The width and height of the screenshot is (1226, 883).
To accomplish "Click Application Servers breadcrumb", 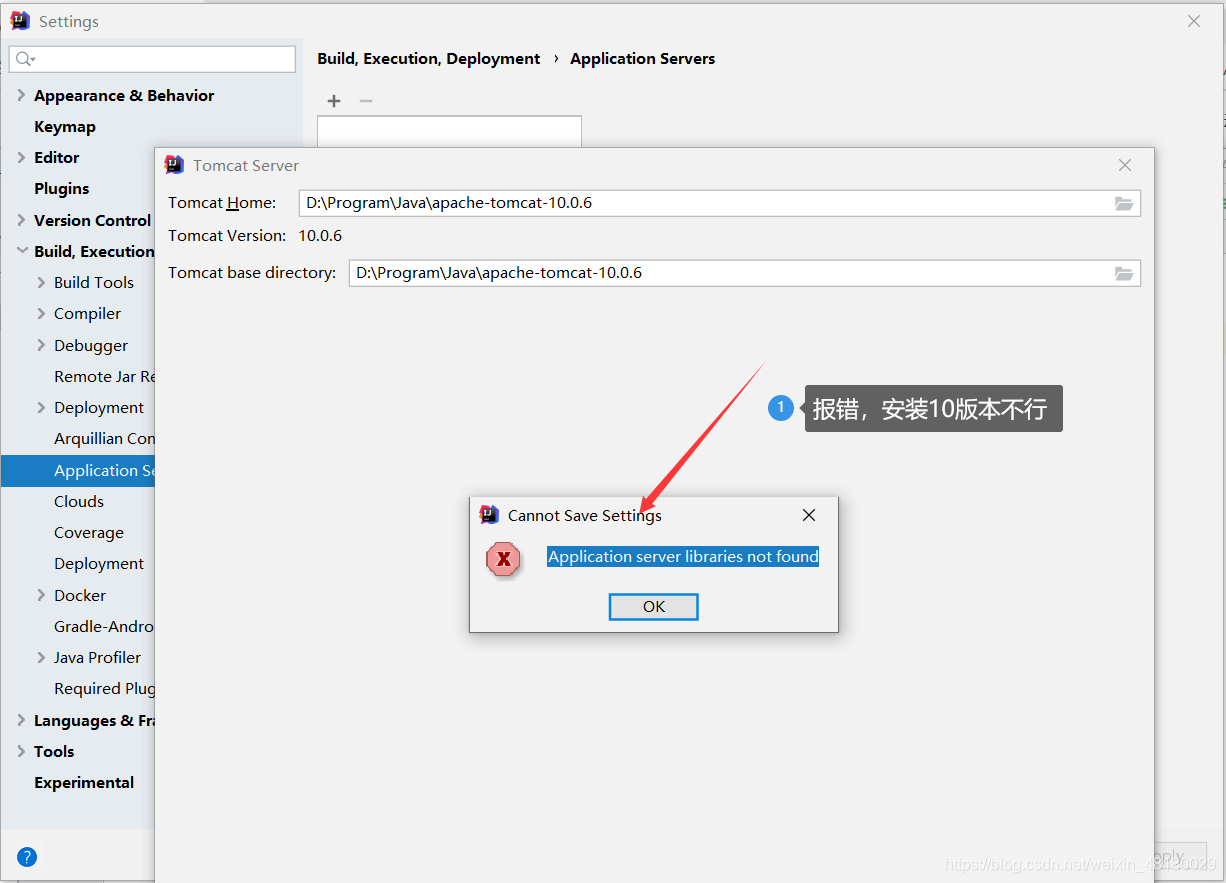I will pos(643,58).
